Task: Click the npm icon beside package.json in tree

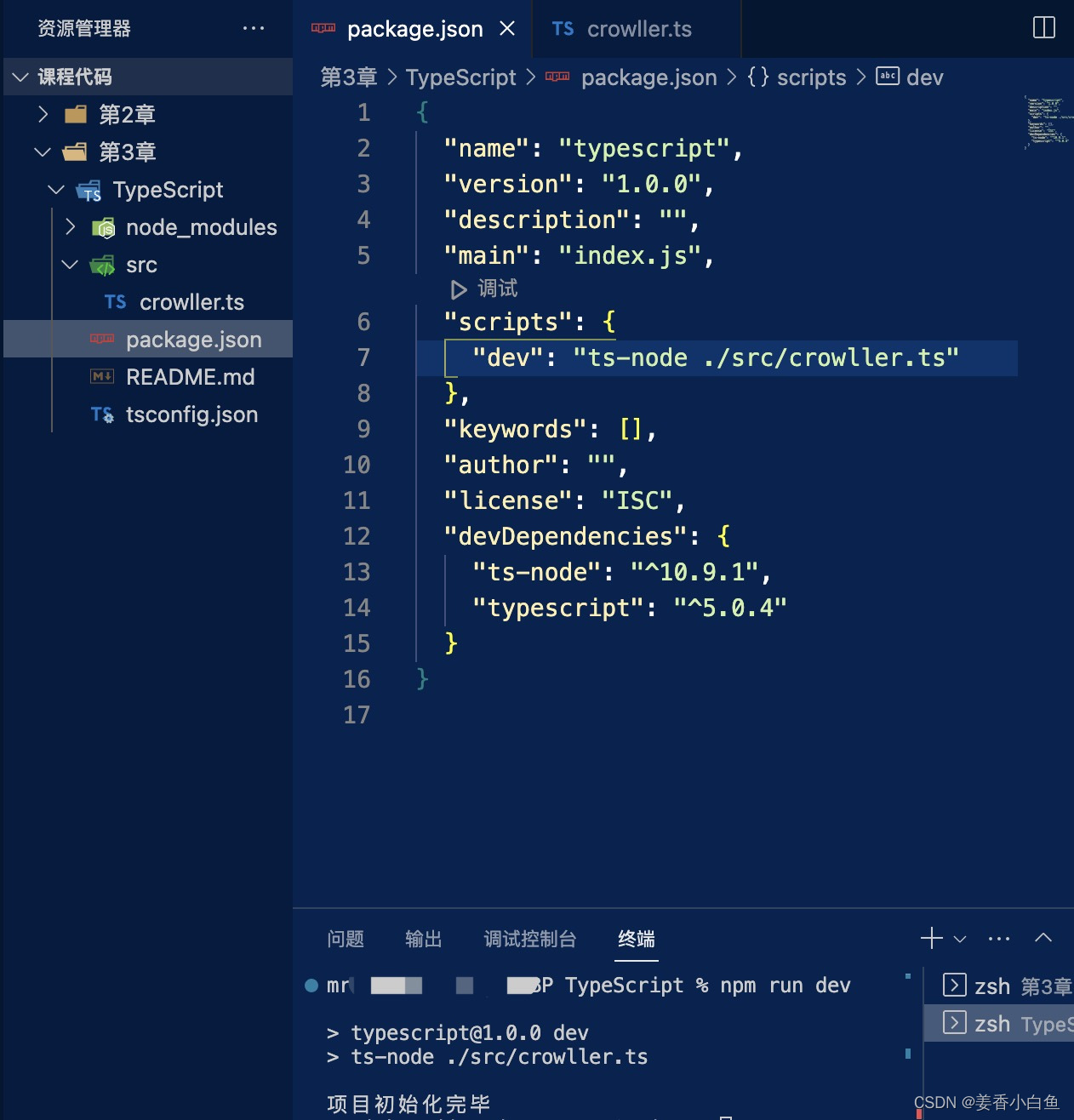Action: (102, 339)
